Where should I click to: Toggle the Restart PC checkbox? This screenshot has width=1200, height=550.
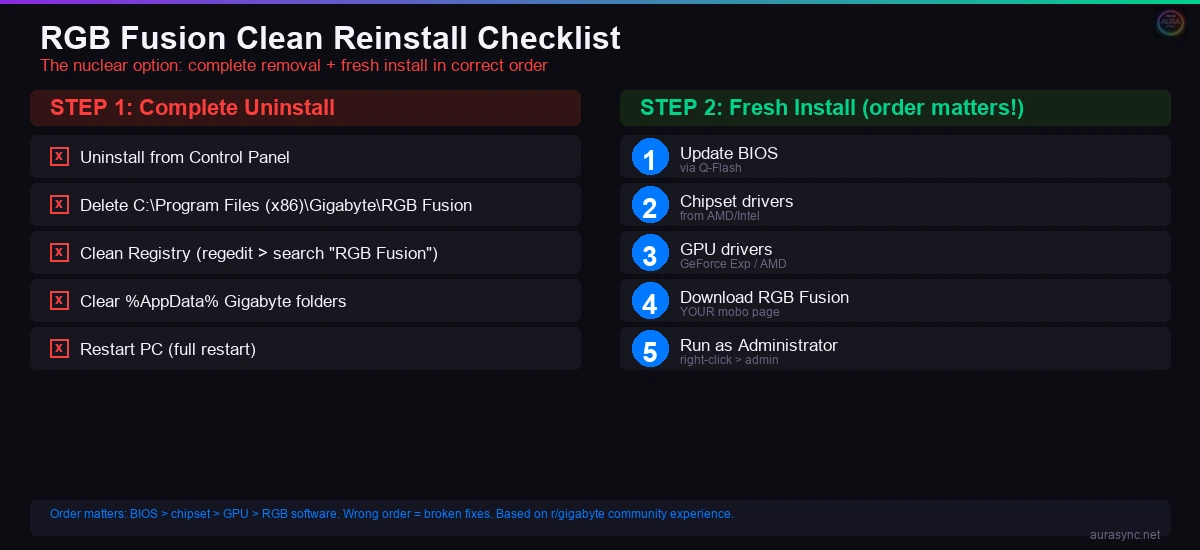click(60, 349)
